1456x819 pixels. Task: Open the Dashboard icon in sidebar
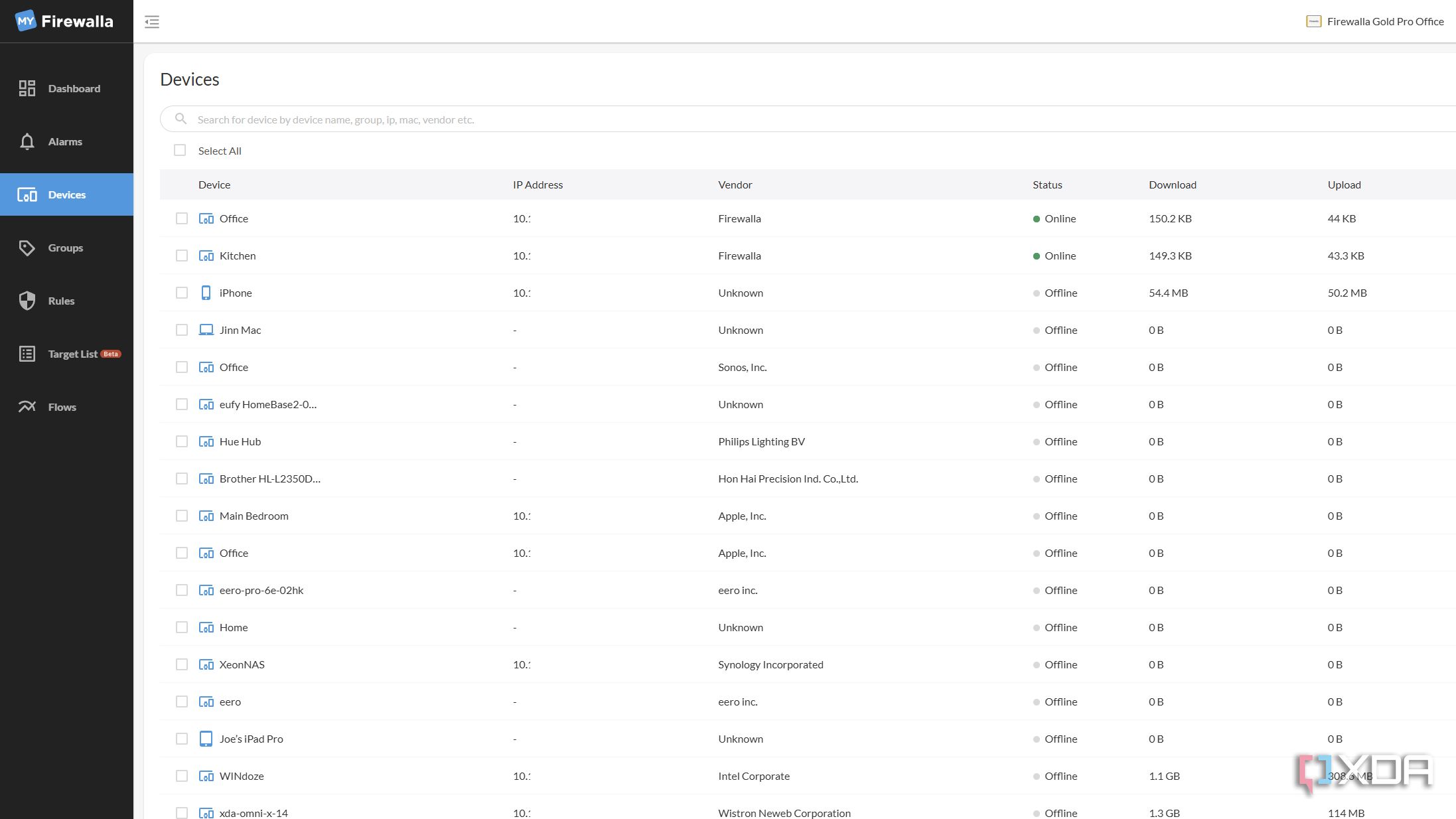[27, 88]
